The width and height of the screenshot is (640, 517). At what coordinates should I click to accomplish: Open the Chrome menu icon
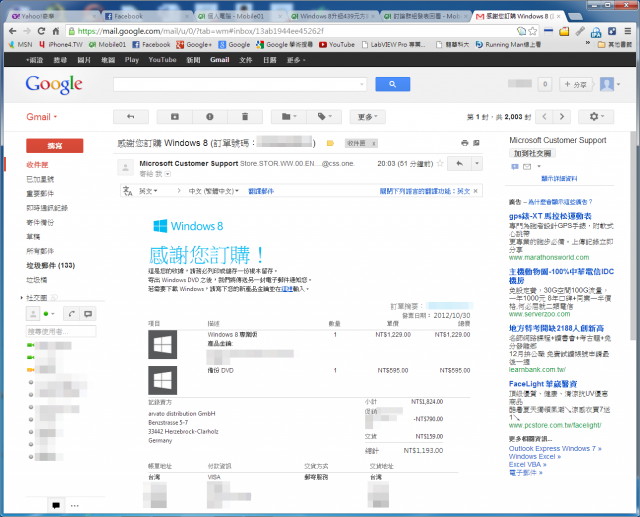pos(628,31)
